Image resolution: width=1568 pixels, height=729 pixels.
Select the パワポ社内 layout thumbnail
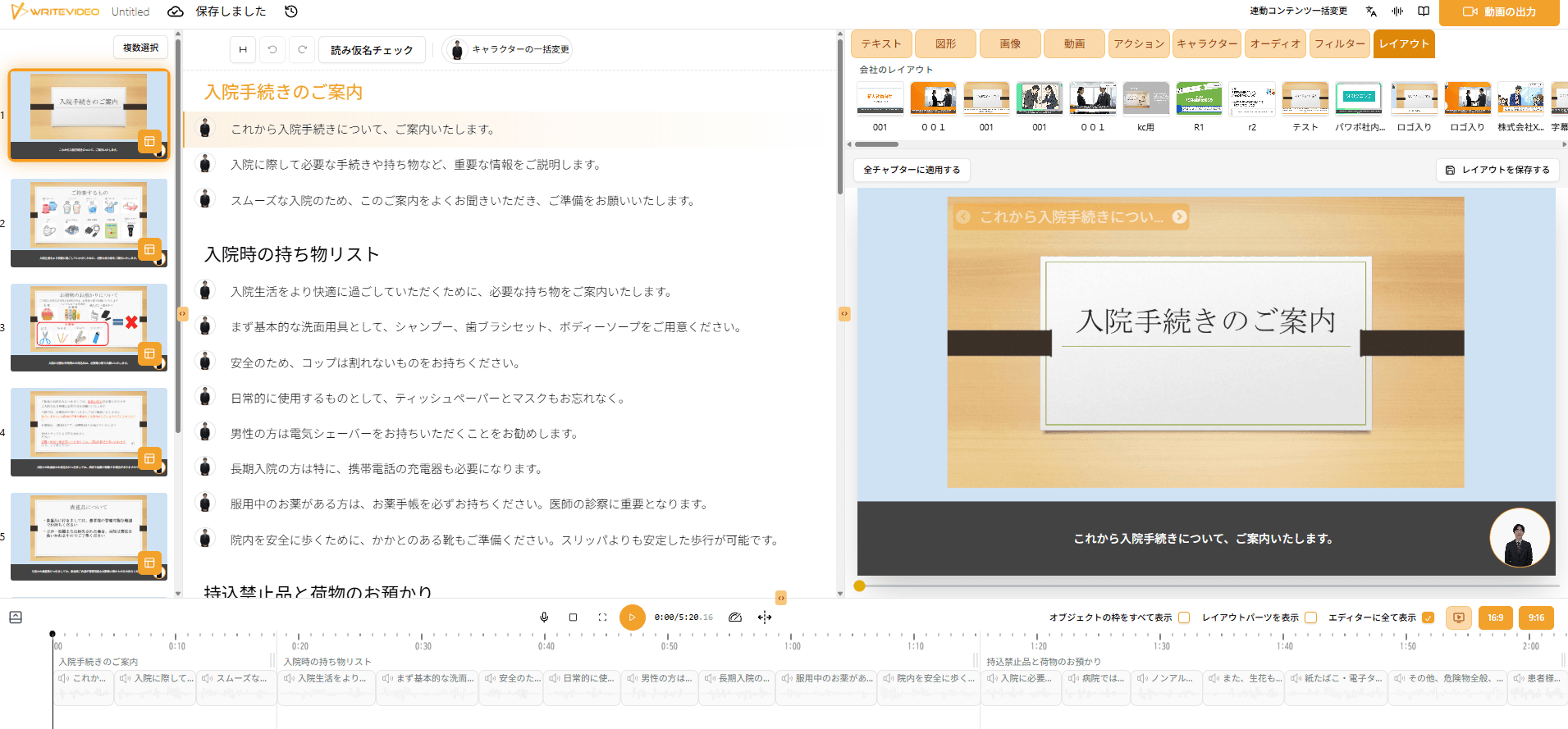1359,100
